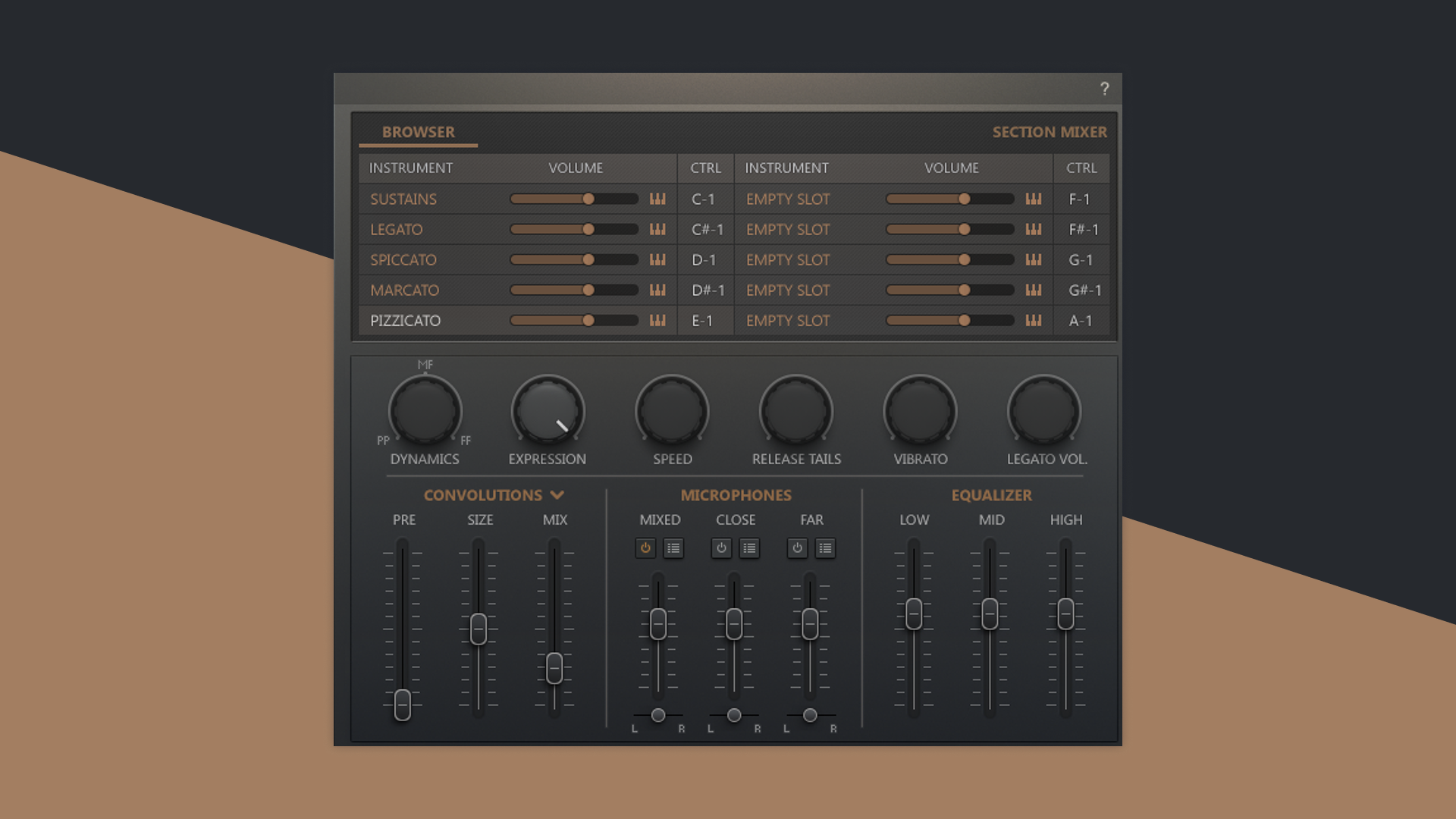1456x819 pixels.
Task: Click the help question mark icon
Action: 1104,87
